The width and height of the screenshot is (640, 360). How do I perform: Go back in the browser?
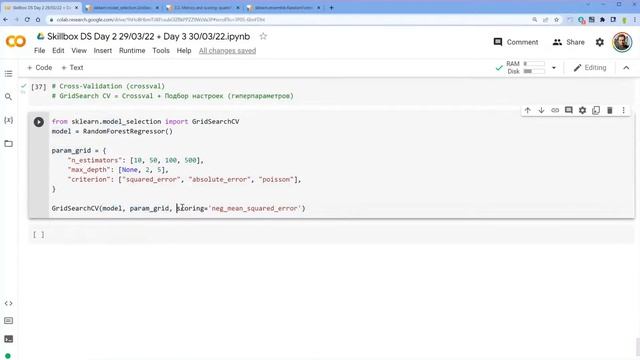point(6,20)
